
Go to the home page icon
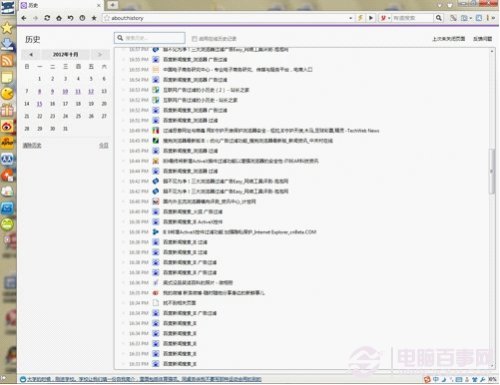pos(59,18)
